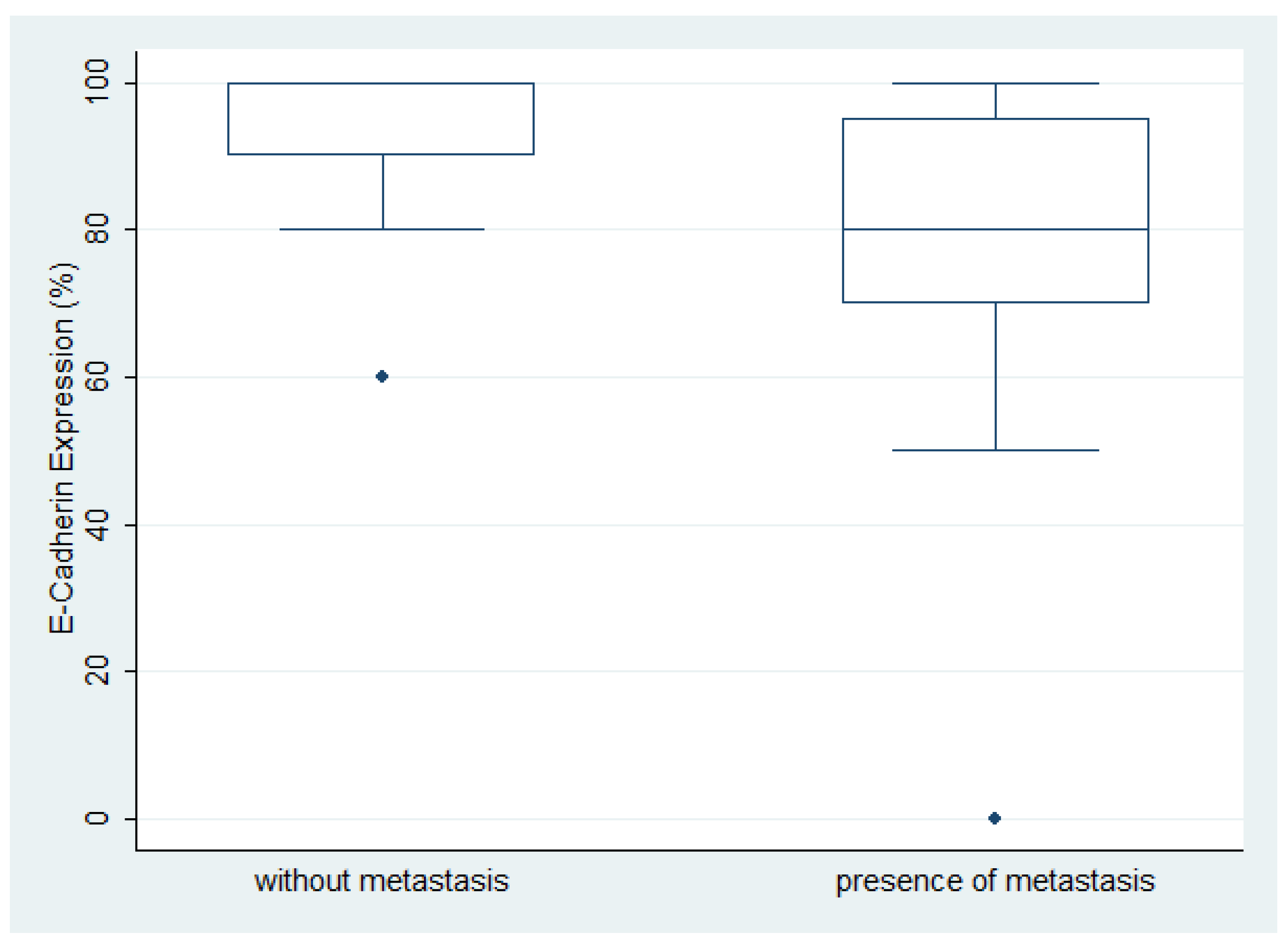Screen dimensions: 1288x945
Task: Click the outlier dot at 0 percent
Action: click(x=995, y=819)
